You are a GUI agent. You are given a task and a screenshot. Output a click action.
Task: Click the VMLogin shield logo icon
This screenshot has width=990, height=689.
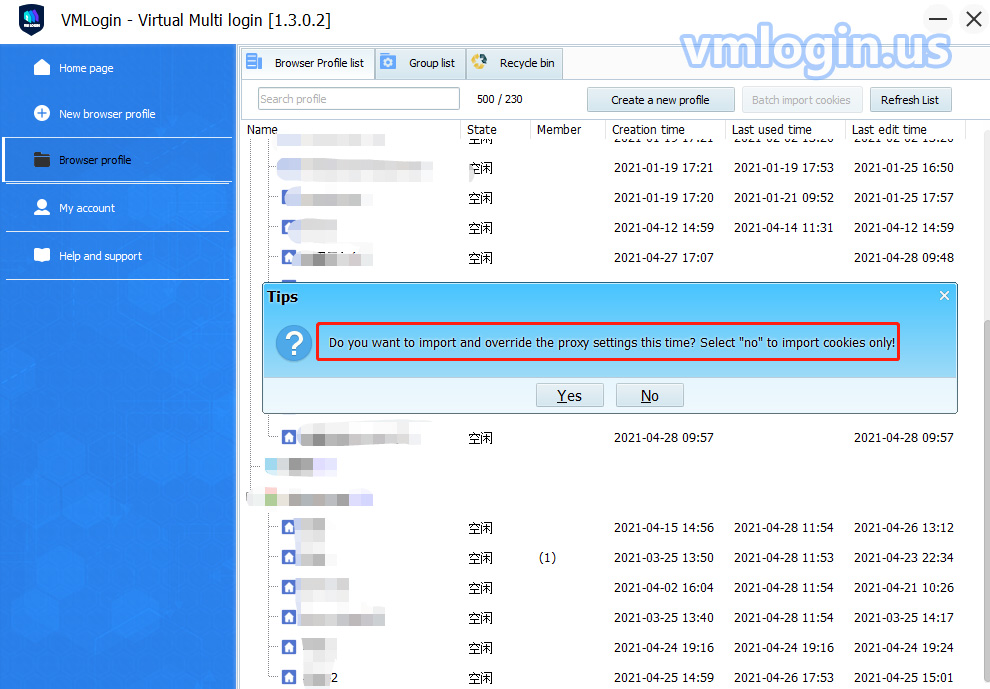[32, 20]
